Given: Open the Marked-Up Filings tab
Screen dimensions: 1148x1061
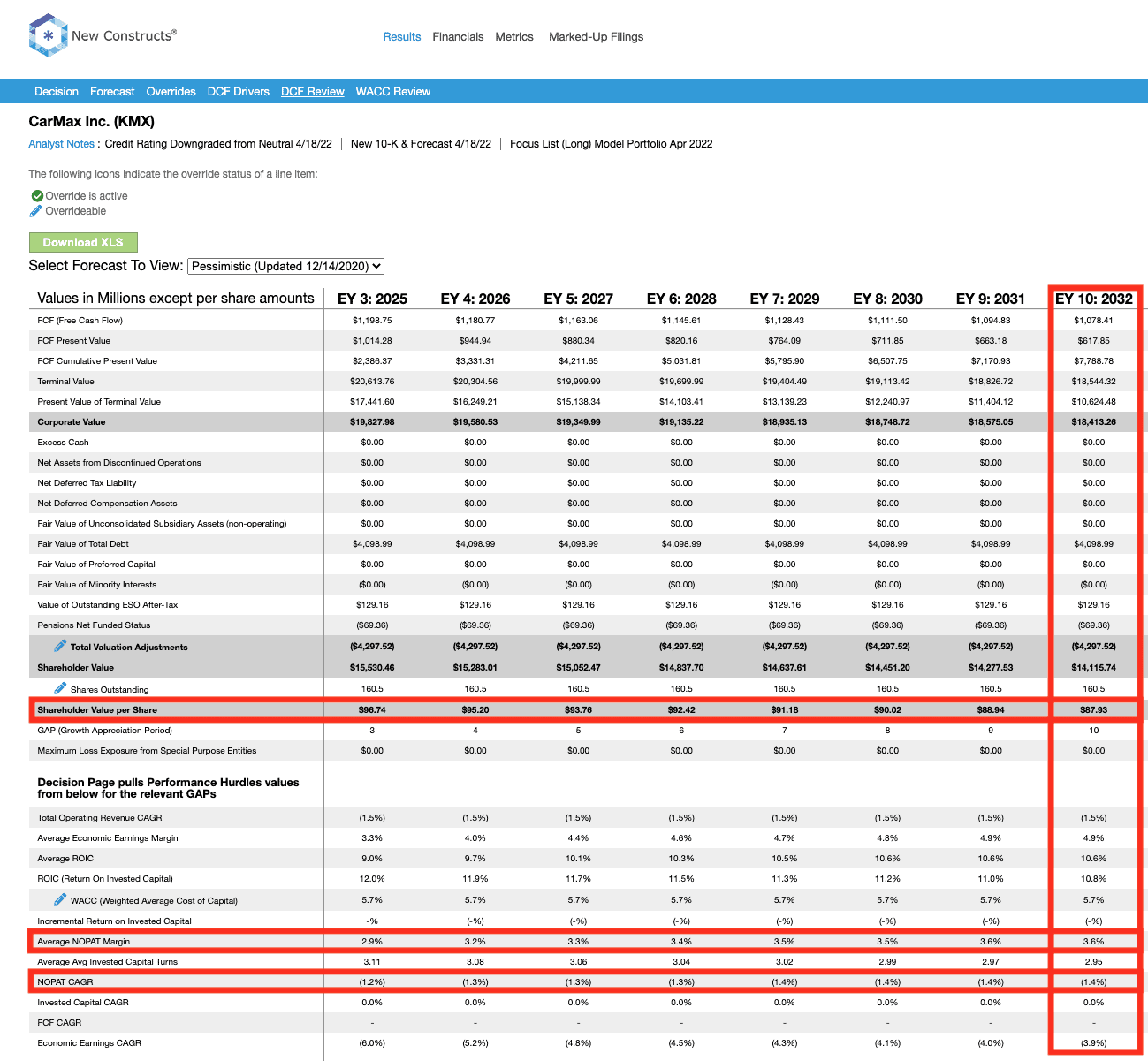Looking at the screenshot, I should coord(596,37).
